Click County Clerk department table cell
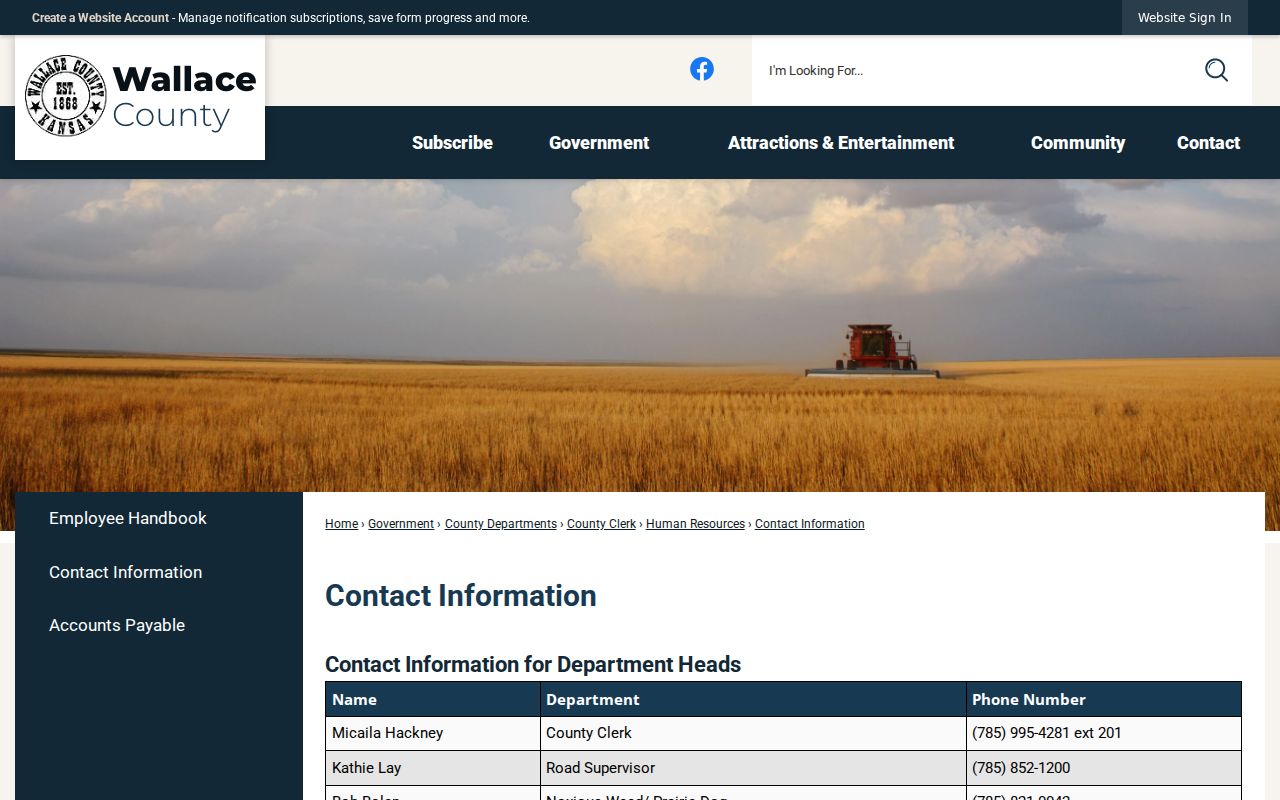This screenshot has height=800, width=1280. point(753,733)
